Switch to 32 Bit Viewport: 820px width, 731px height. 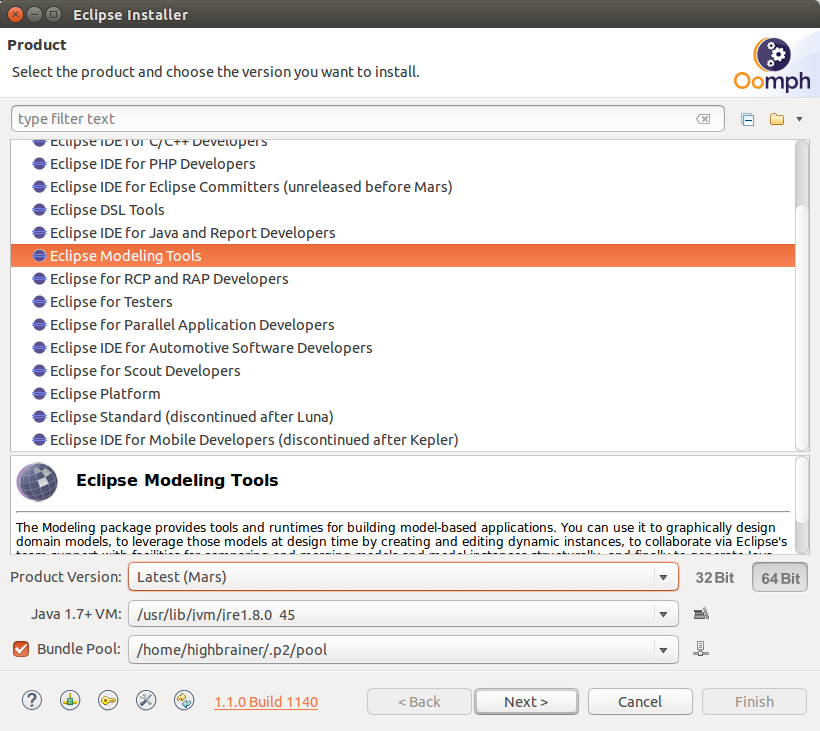(714, 578)
